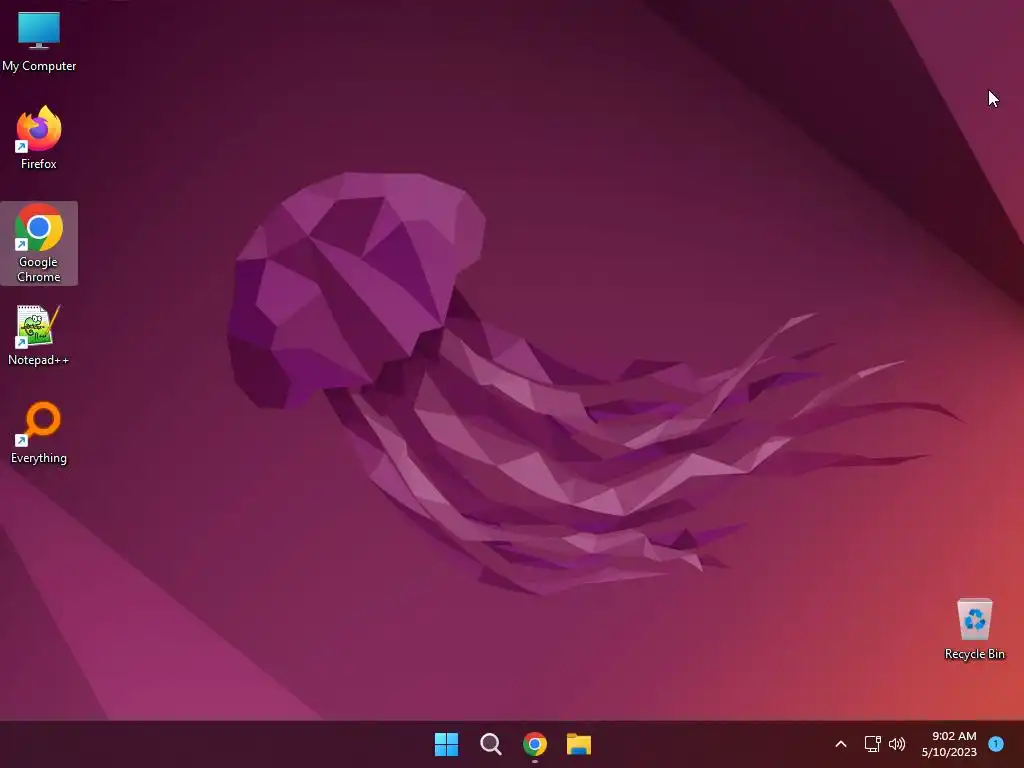Open the Windows Start menu
This screenshot has width=1024, height=768.
point(447,744)
